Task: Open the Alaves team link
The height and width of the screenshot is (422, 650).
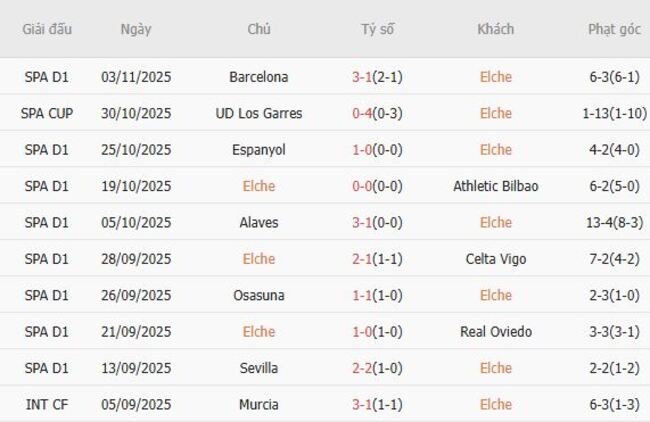Action: (x=258, y=223)
